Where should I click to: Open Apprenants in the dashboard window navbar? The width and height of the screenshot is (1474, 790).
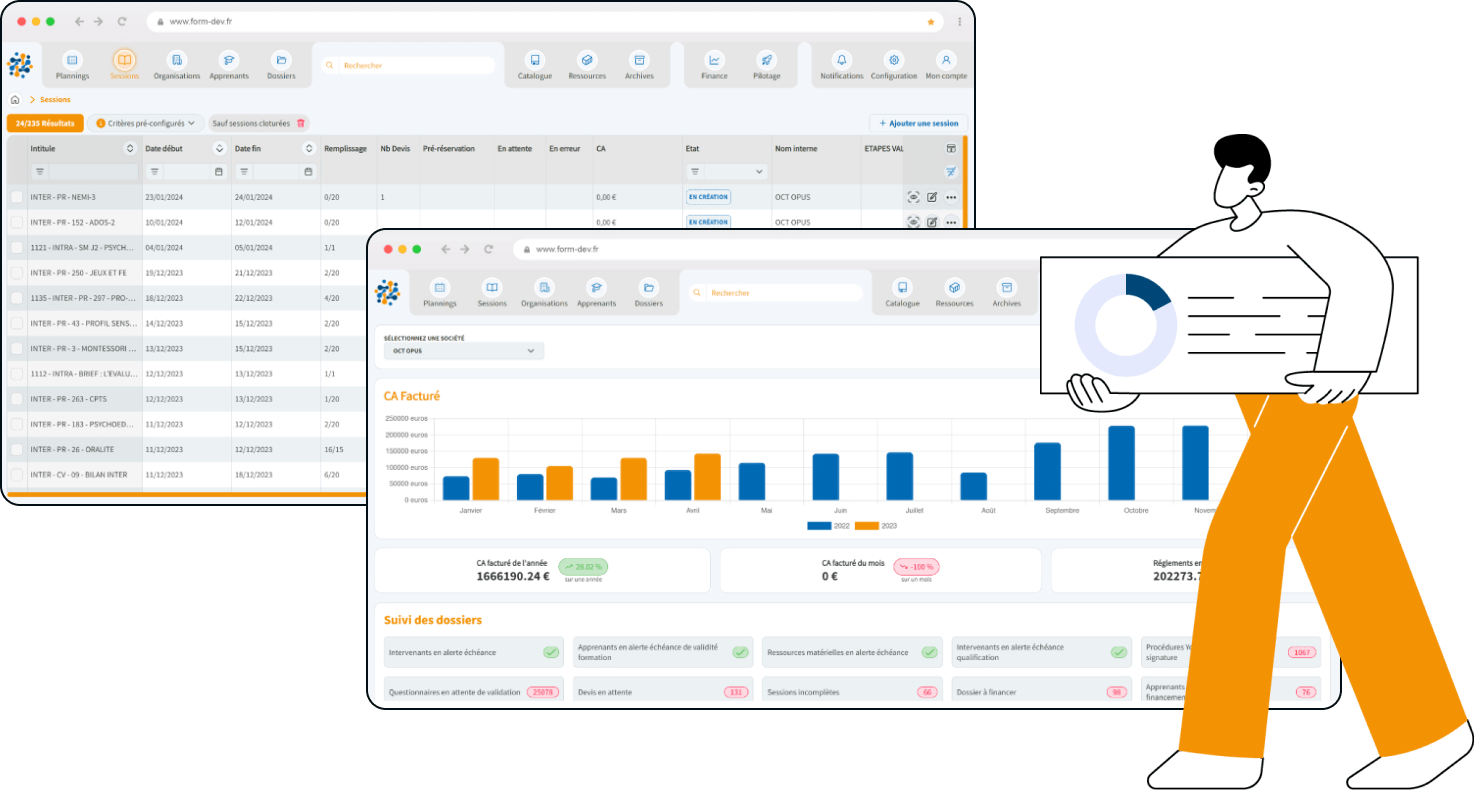click(x=597, y=293)
